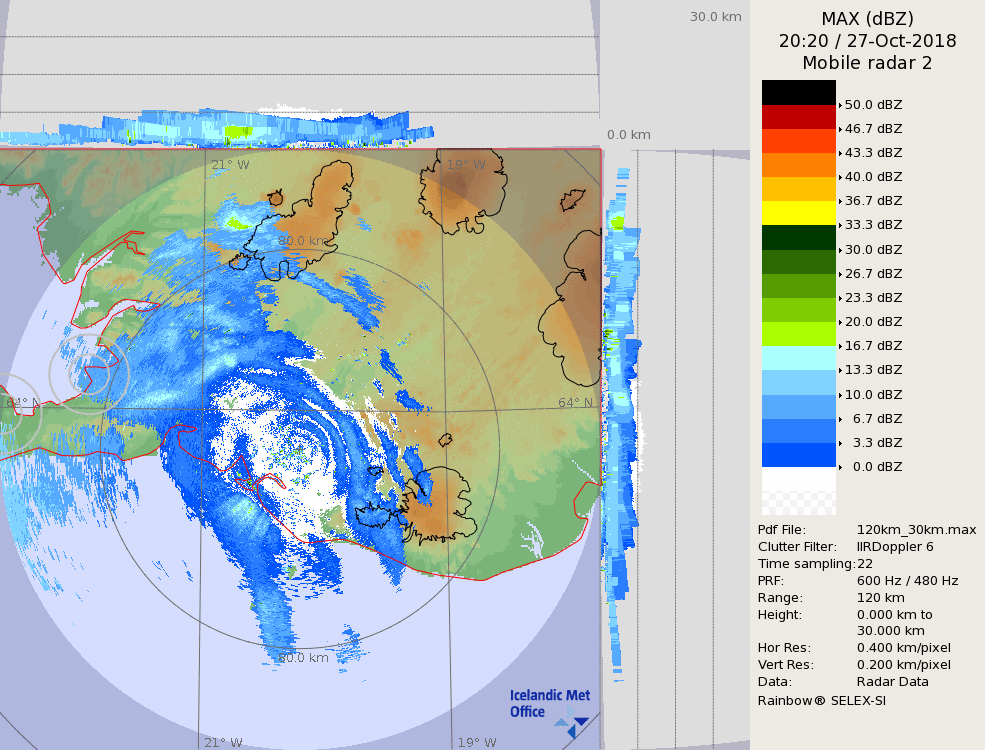
Task: Click the 30.0 km height label at top
Action: (x=715, y=17)
